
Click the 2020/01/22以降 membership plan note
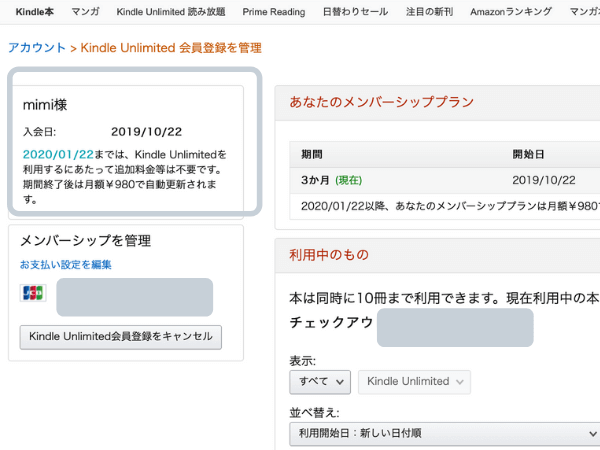[450, 206]
